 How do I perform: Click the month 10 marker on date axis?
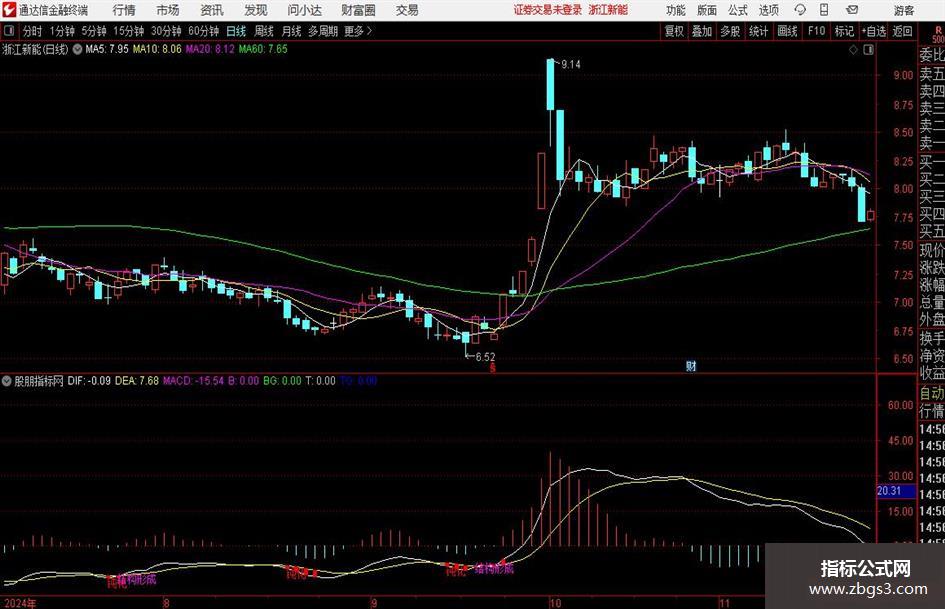554,603
